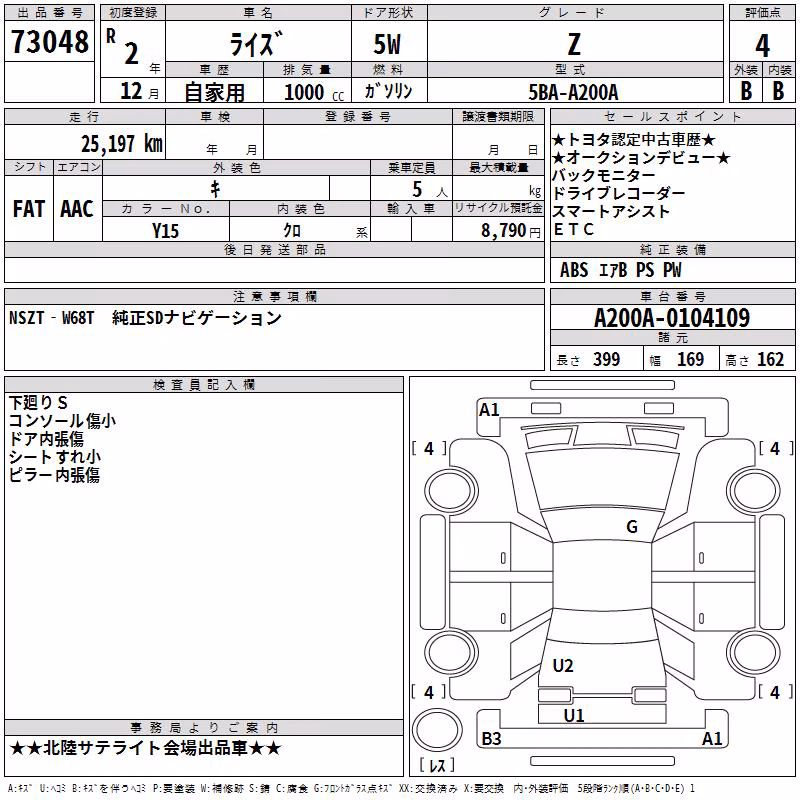800x800 pixels.
Task: Click the note NSZT-W68T 純正SDナビゲーション
Action: pyautogui.click(x=145, y=318)
